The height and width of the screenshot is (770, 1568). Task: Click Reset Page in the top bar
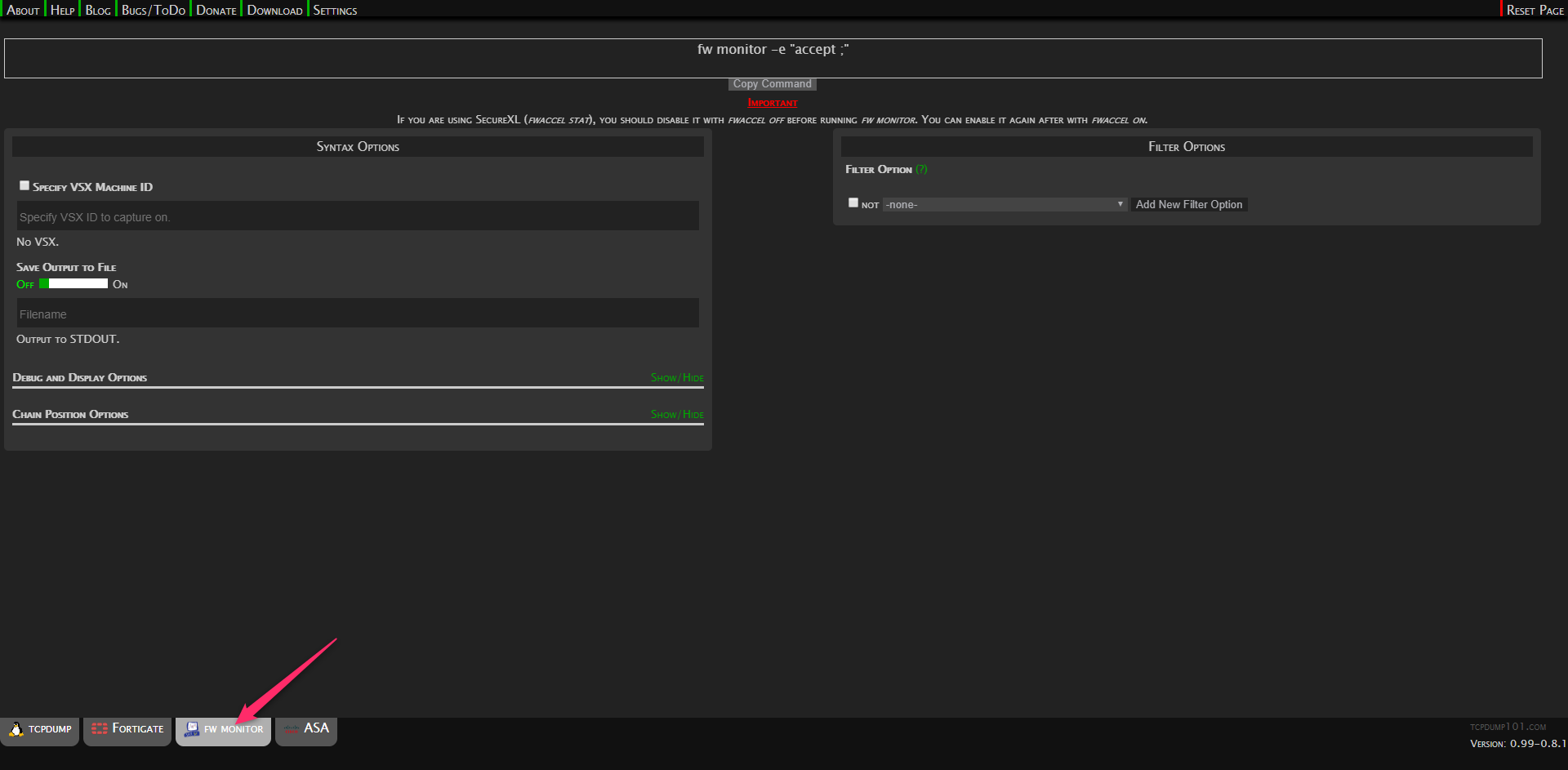(1535, 10)
